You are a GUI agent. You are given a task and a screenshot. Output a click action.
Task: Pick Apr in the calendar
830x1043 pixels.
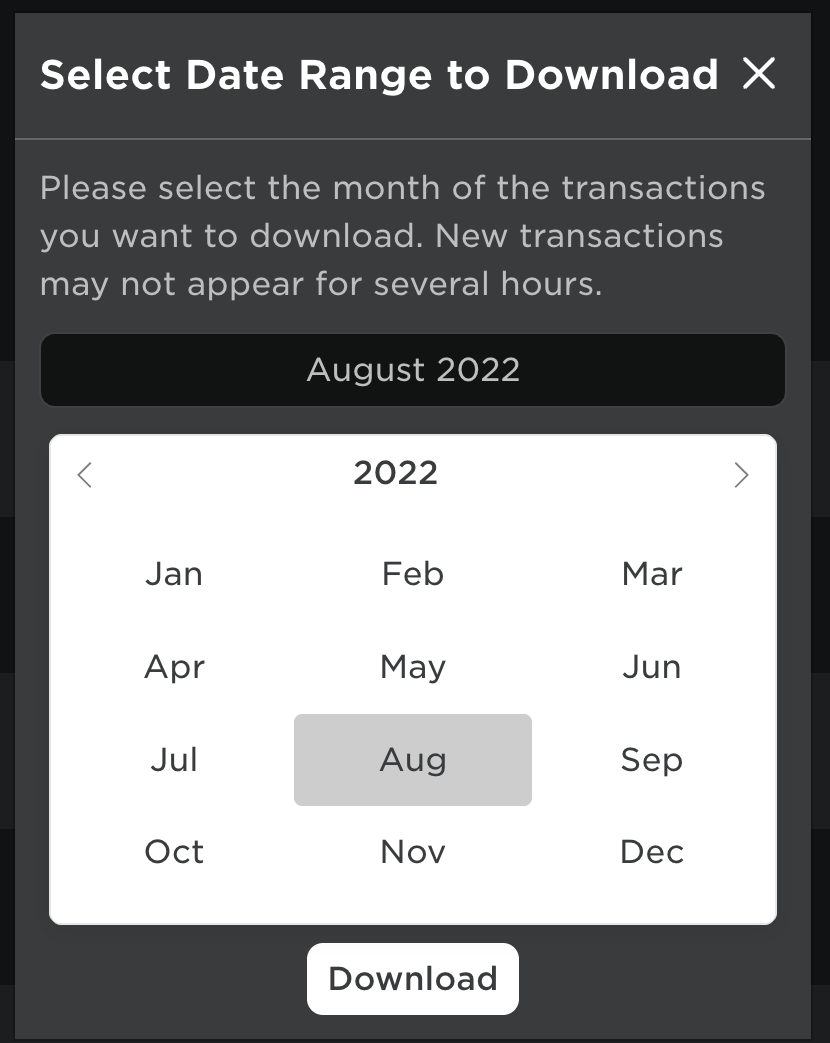point(174,667)
